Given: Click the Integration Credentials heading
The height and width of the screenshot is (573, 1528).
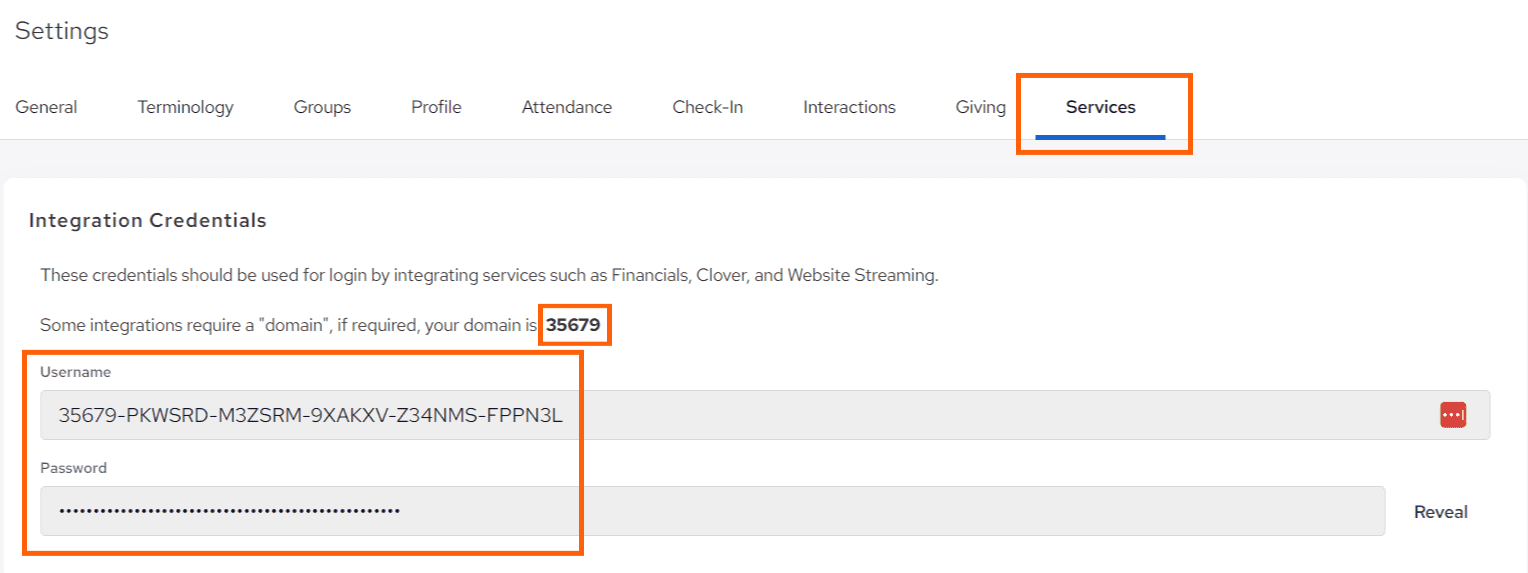Looking at the screenshot, I should coord(148,220).
